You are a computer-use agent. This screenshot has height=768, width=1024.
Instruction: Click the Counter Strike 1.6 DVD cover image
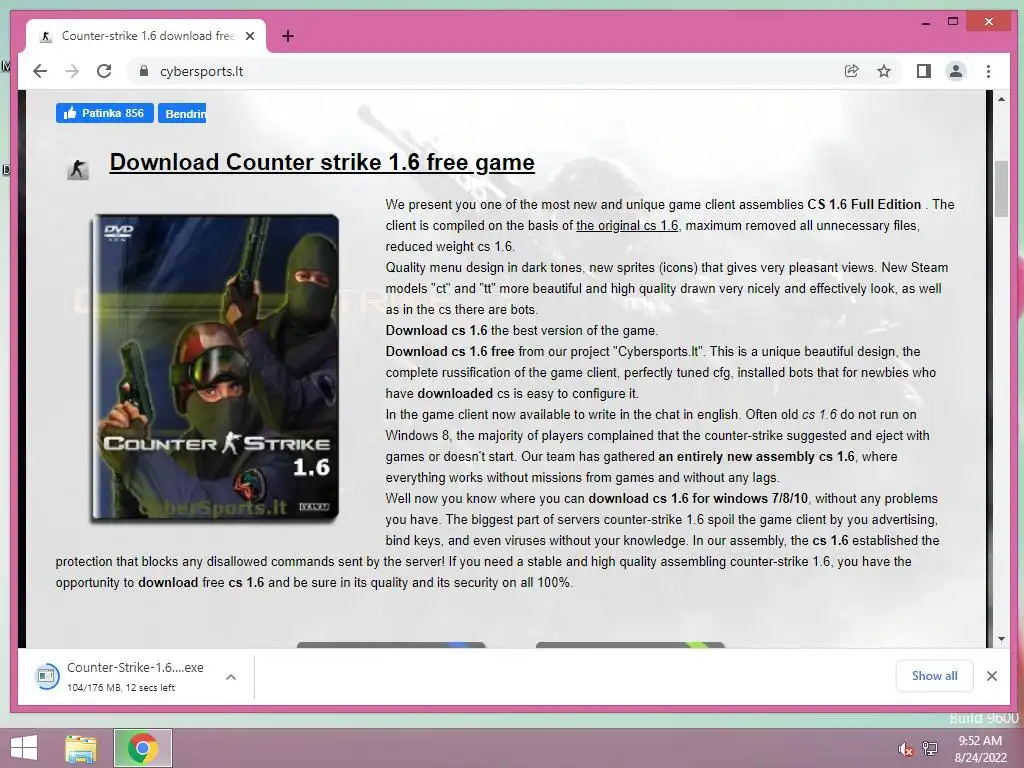215,368
